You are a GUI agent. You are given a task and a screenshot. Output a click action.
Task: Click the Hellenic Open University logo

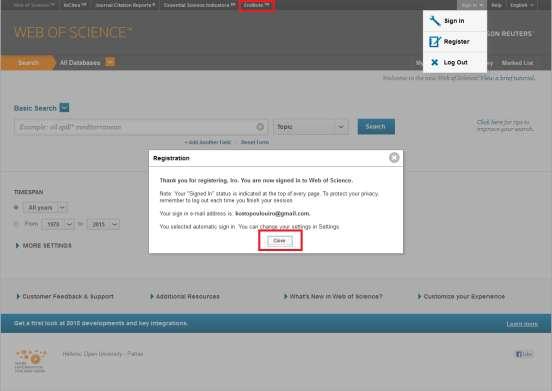[x=31, y=361]
